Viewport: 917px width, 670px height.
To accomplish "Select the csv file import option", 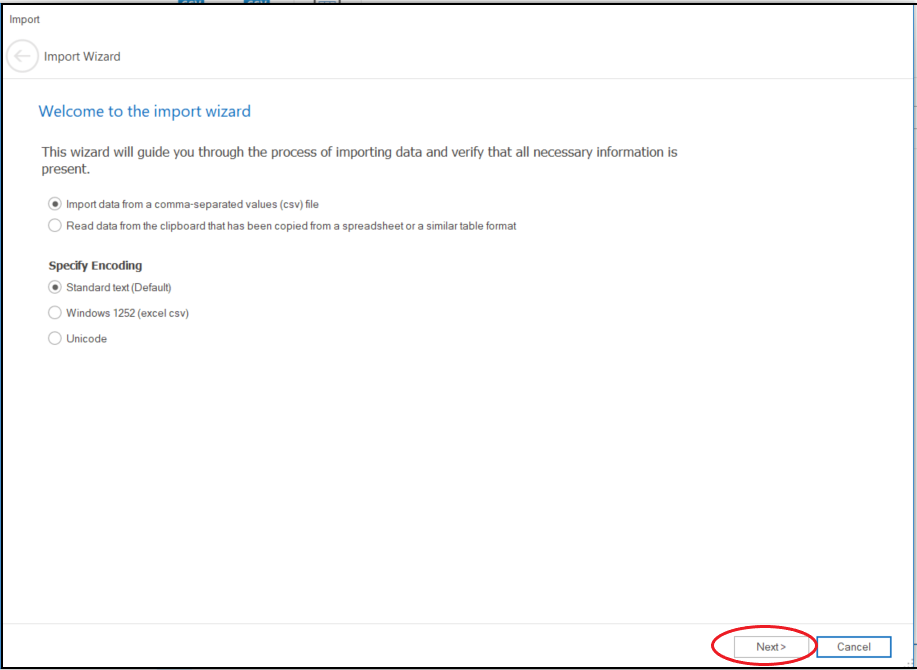I will coord(55,204).
